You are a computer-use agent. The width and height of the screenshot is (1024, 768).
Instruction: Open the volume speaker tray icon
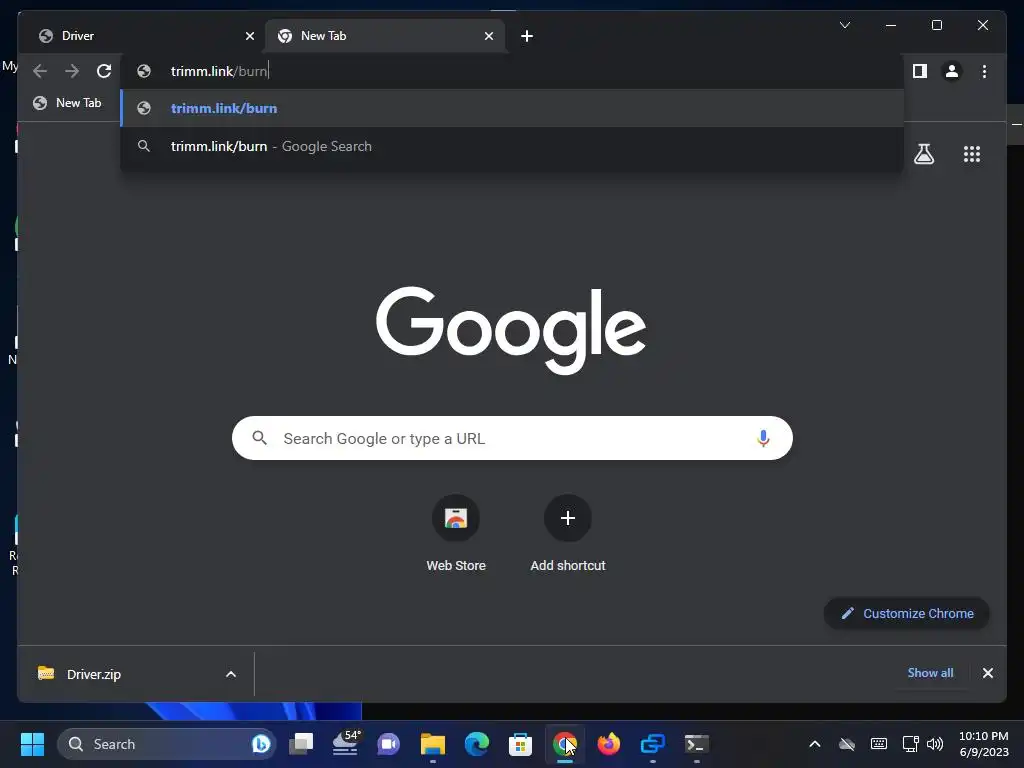[x=935, y=744]
